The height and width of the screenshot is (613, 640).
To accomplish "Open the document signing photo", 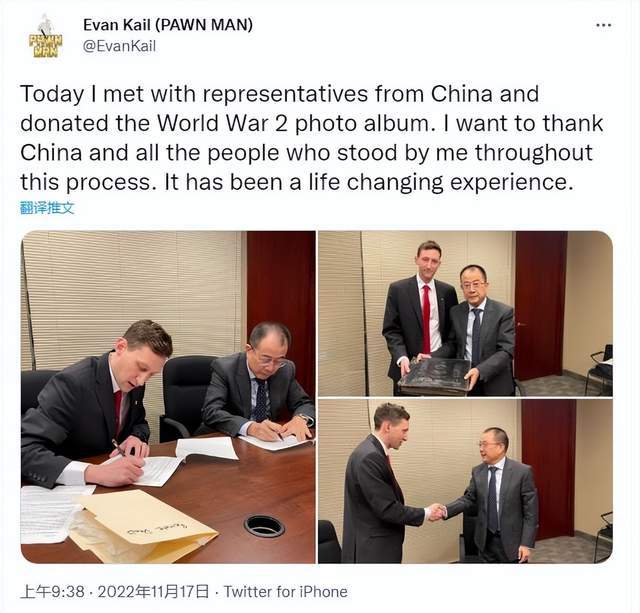I will pyautogui.click(x=168, y=397).
